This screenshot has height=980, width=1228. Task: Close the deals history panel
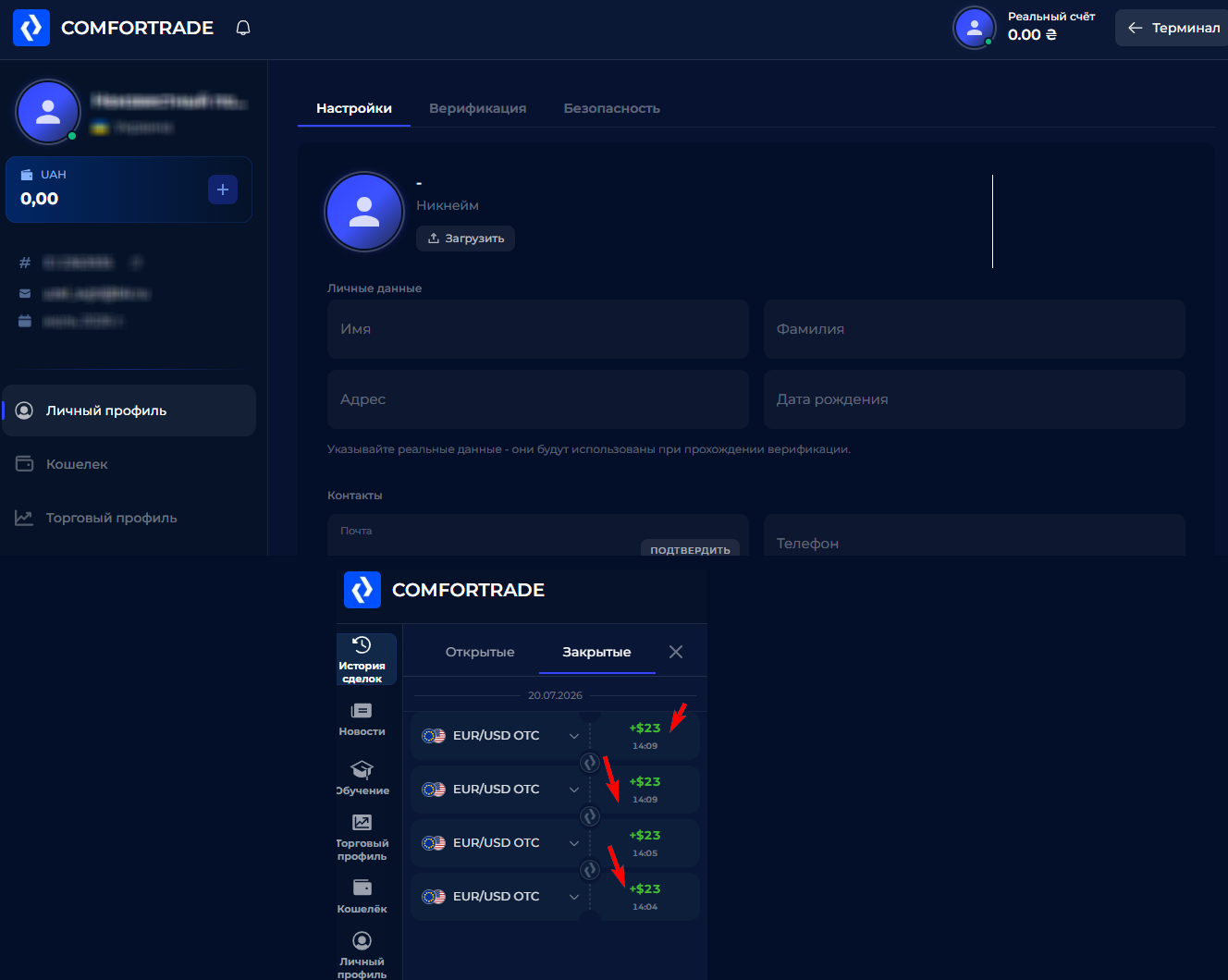(x=676, y=652)
